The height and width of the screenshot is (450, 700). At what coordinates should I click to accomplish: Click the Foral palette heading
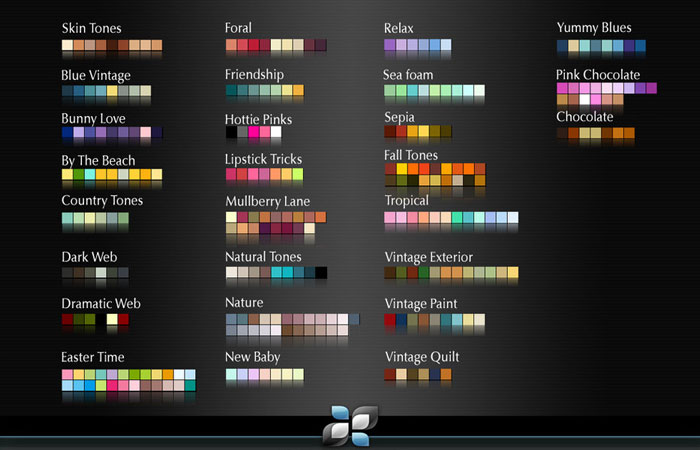pos(238,28)
